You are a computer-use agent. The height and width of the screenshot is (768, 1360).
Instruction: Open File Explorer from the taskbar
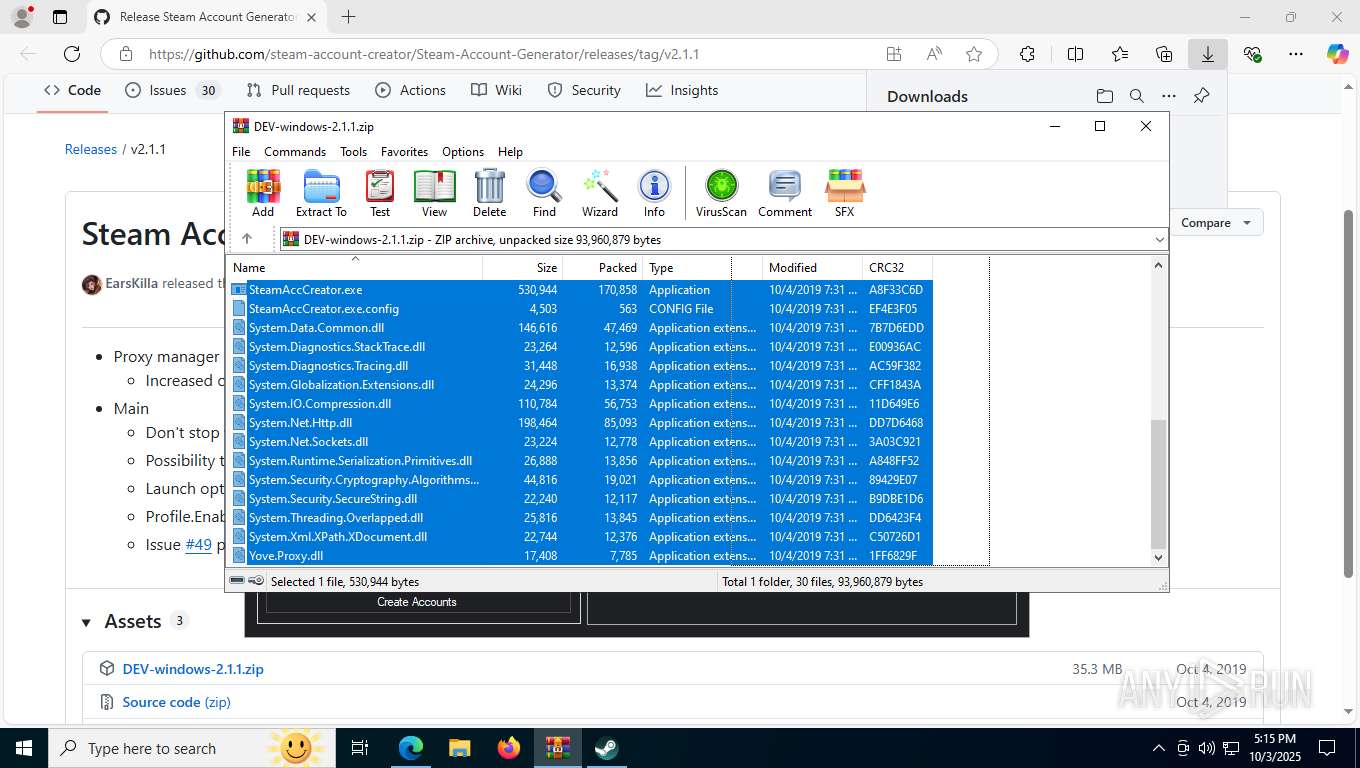pos(459,748)
